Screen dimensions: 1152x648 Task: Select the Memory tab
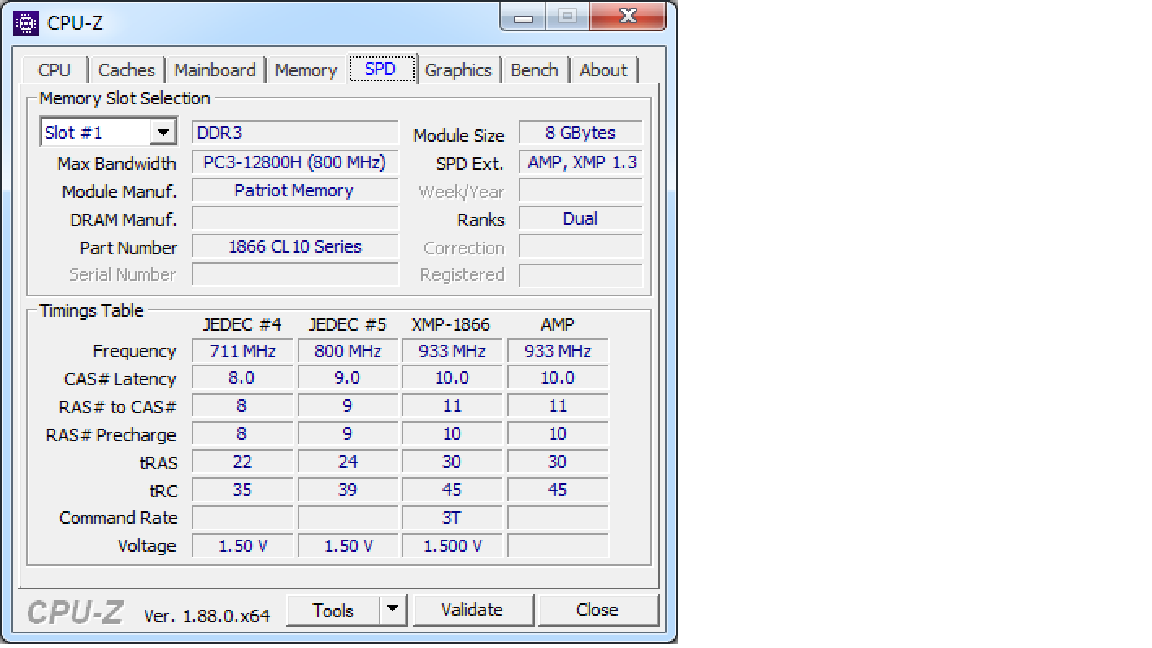(306, 71)
